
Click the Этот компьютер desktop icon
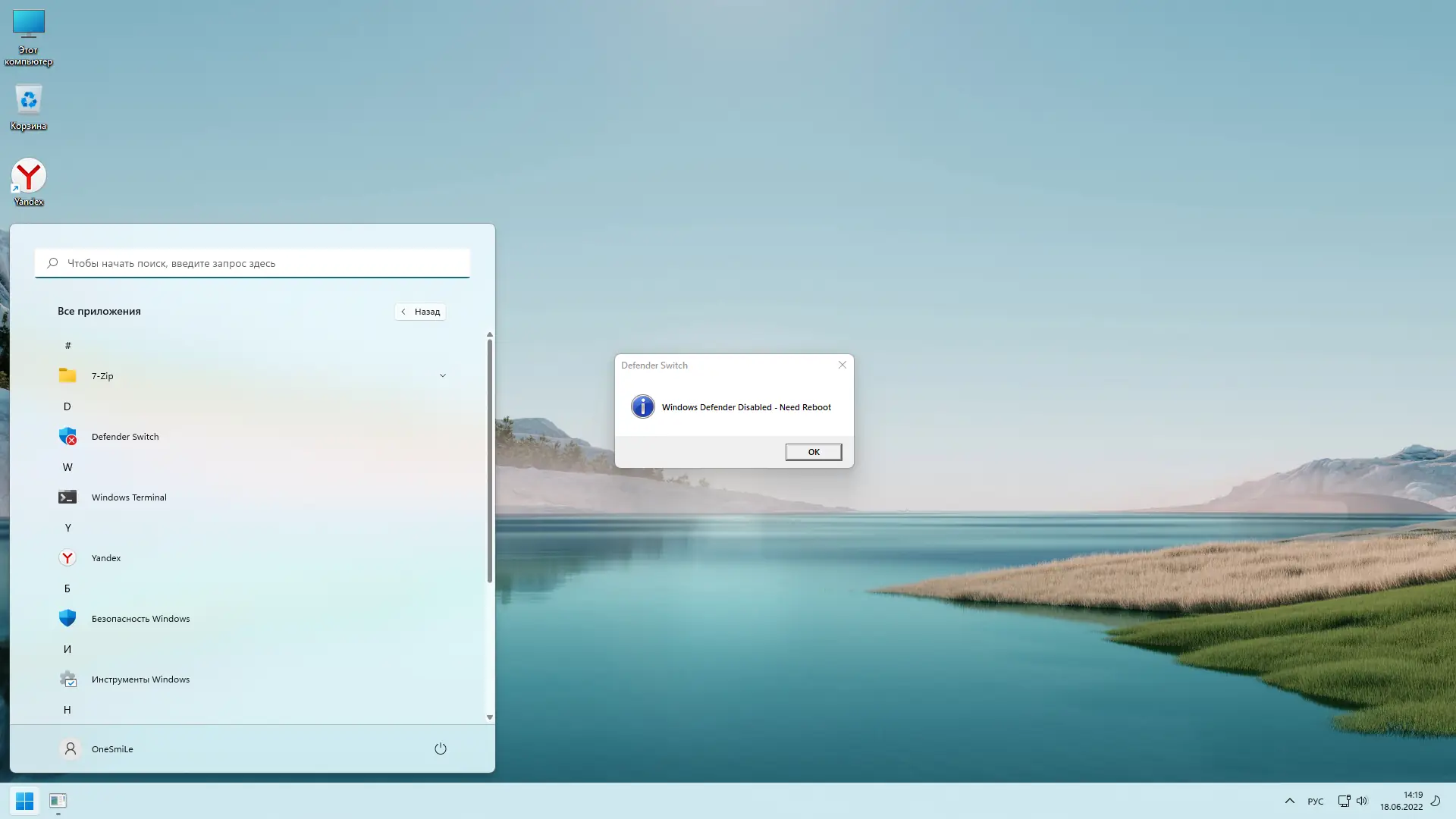[29, 34]
